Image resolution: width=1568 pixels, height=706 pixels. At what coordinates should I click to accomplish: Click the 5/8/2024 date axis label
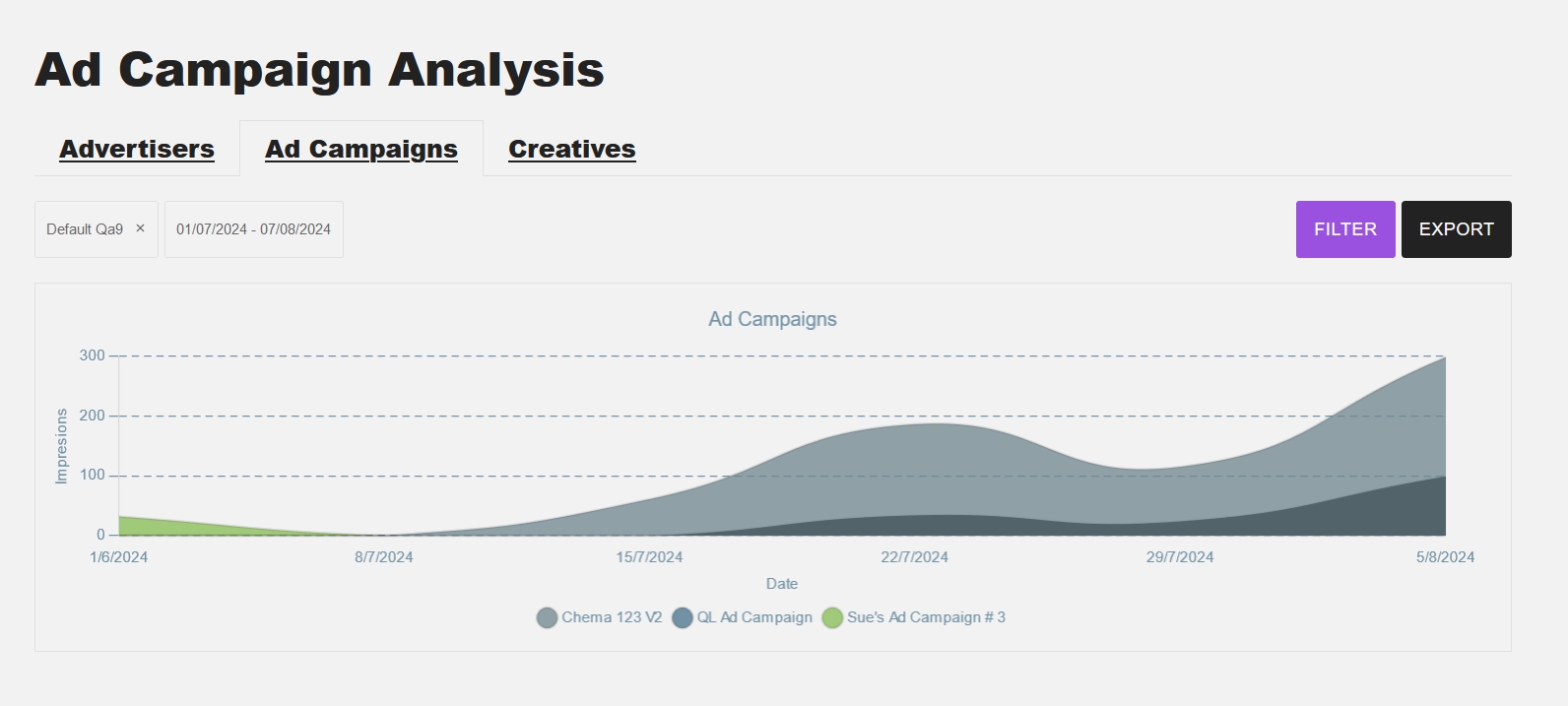[x=1445, y=557]
